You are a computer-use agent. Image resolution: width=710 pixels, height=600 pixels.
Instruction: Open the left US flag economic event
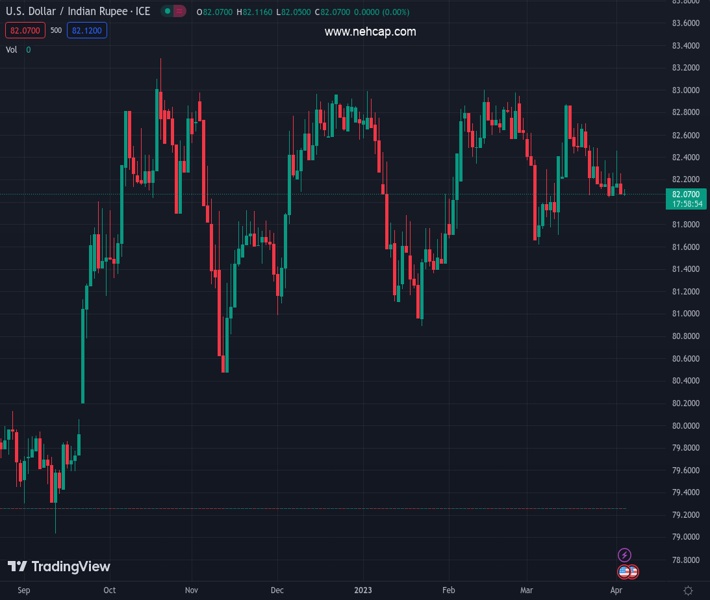pos(625,572)
